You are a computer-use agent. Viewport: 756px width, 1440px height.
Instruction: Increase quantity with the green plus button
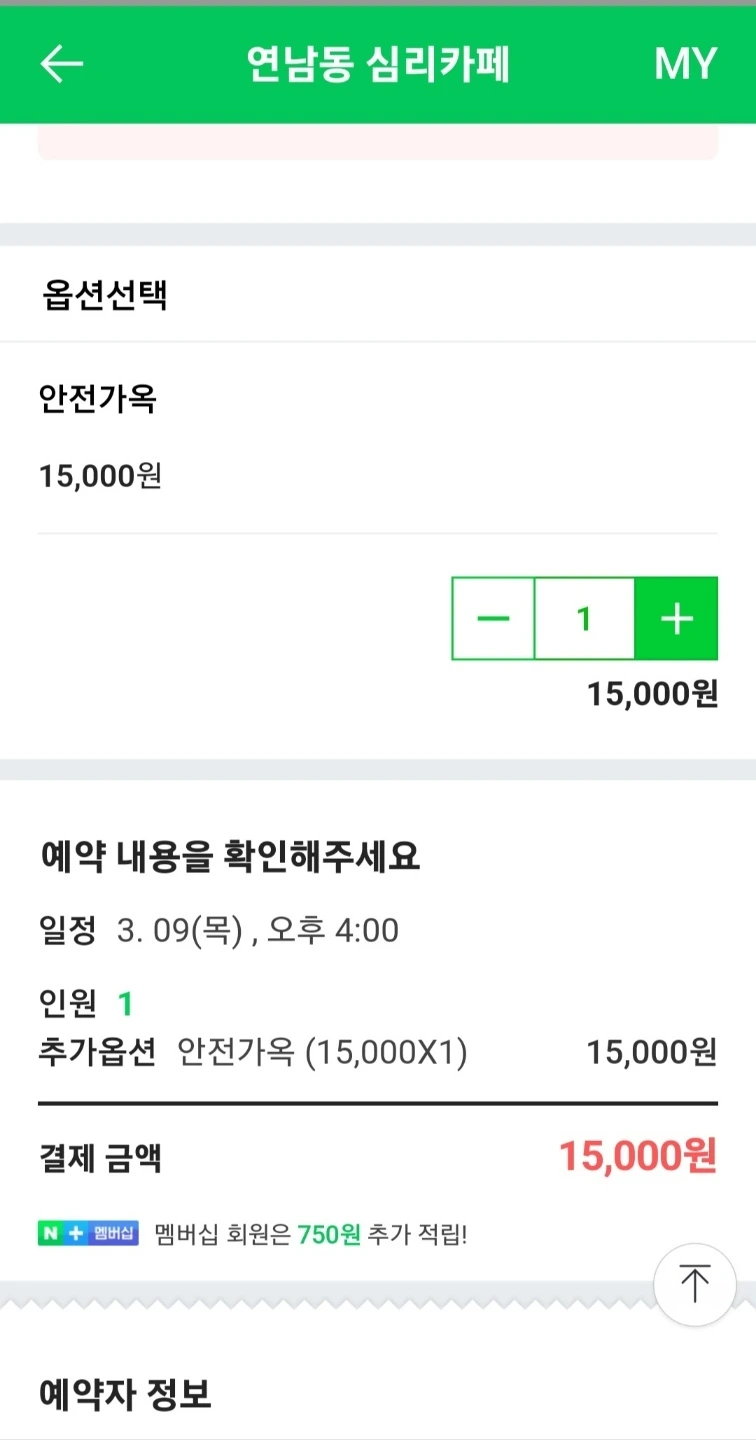(x=677, y=618)
